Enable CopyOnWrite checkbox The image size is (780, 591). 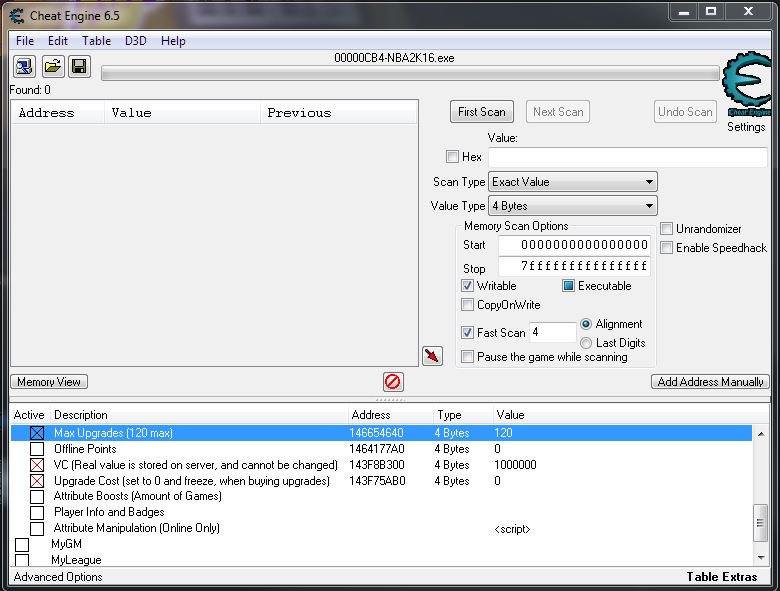(x=467, y=304)
